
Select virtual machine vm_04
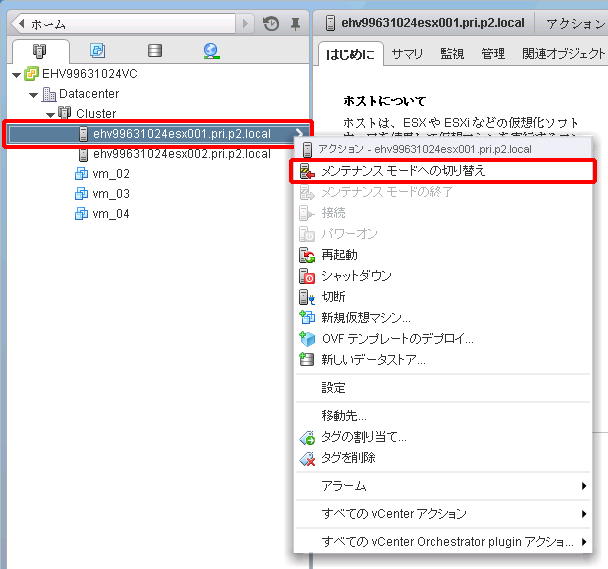click(111, 214)
